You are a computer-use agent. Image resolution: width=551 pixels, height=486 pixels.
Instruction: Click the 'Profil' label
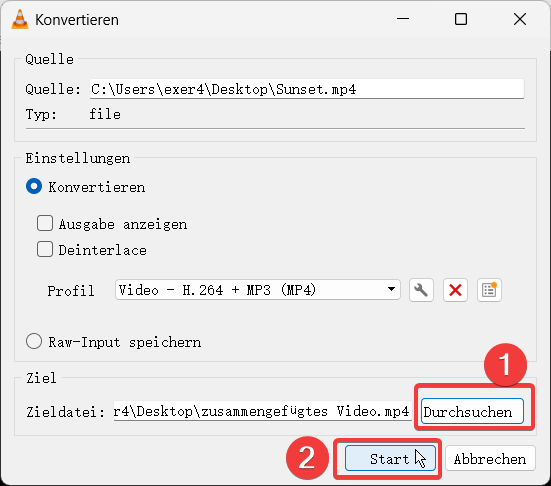pos(71,291)
